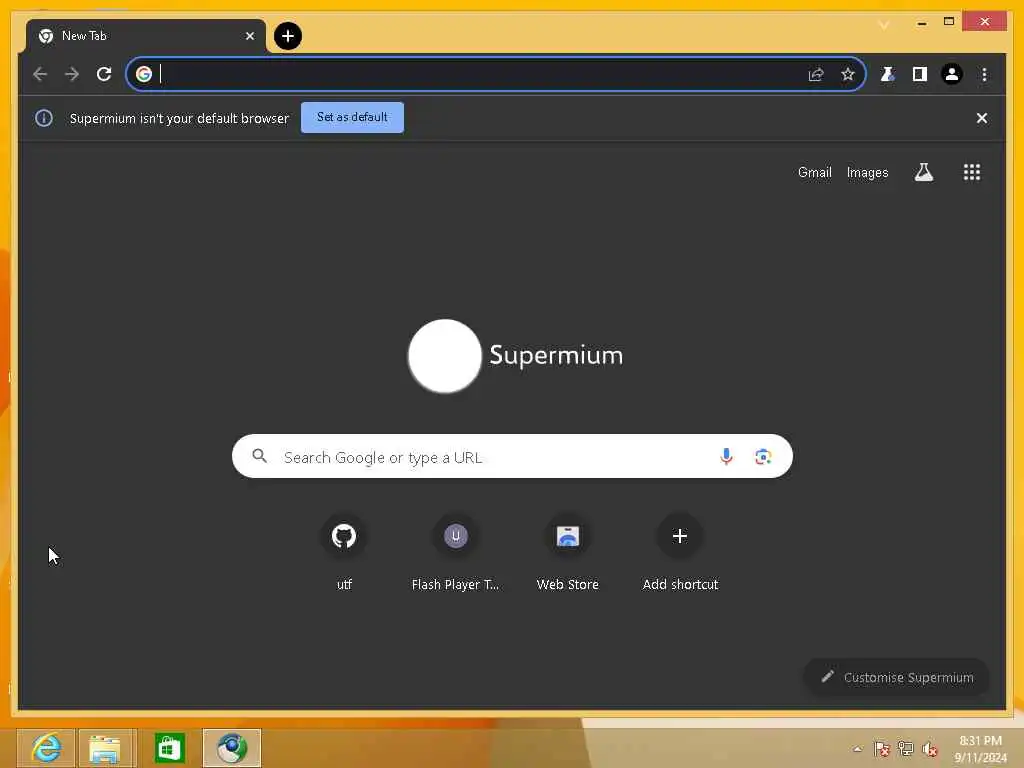Open the side panel icon

[x=920, y=74]
